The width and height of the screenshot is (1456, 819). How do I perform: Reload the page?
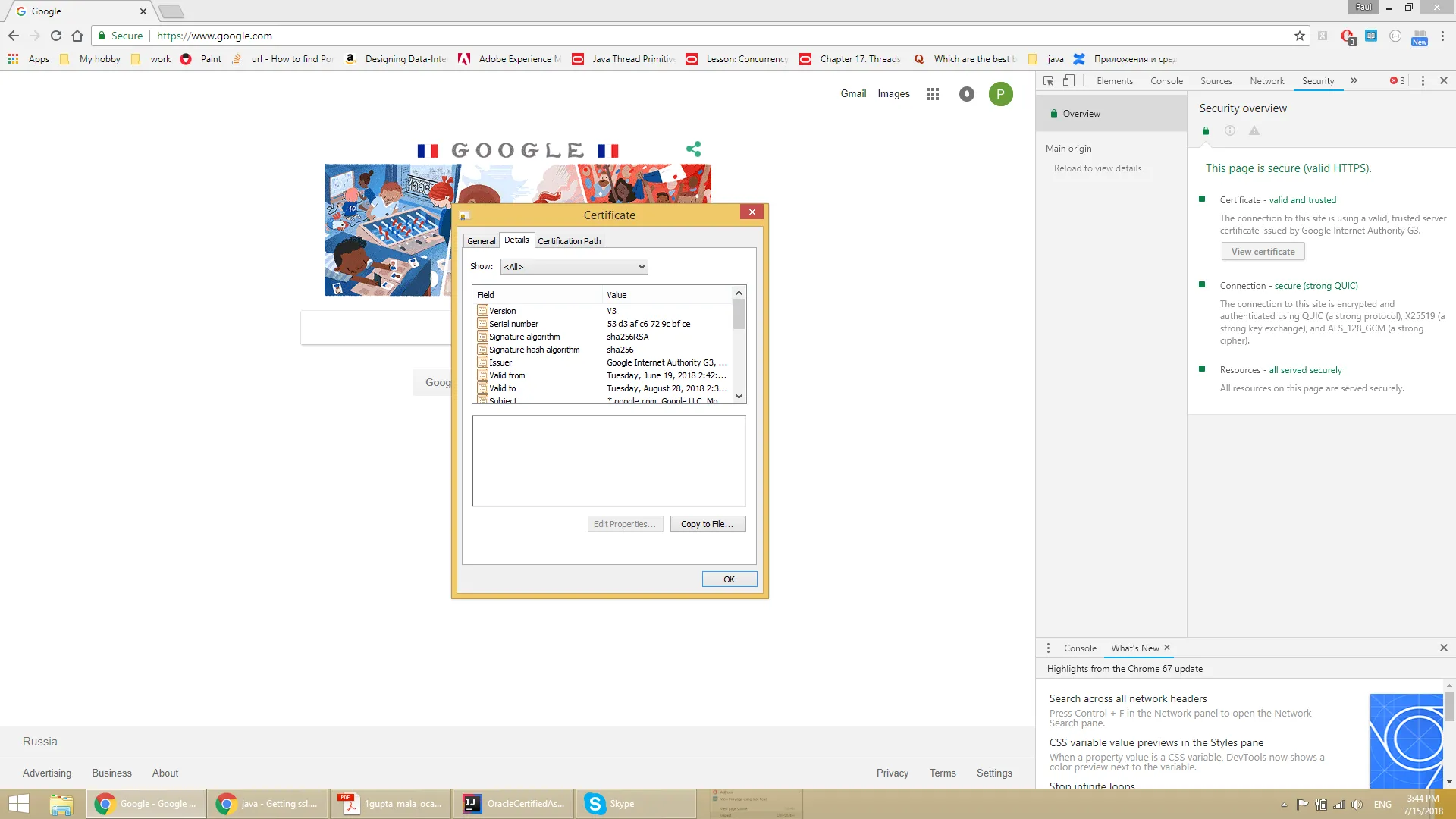pyautogui.click(x=56, y=36)
